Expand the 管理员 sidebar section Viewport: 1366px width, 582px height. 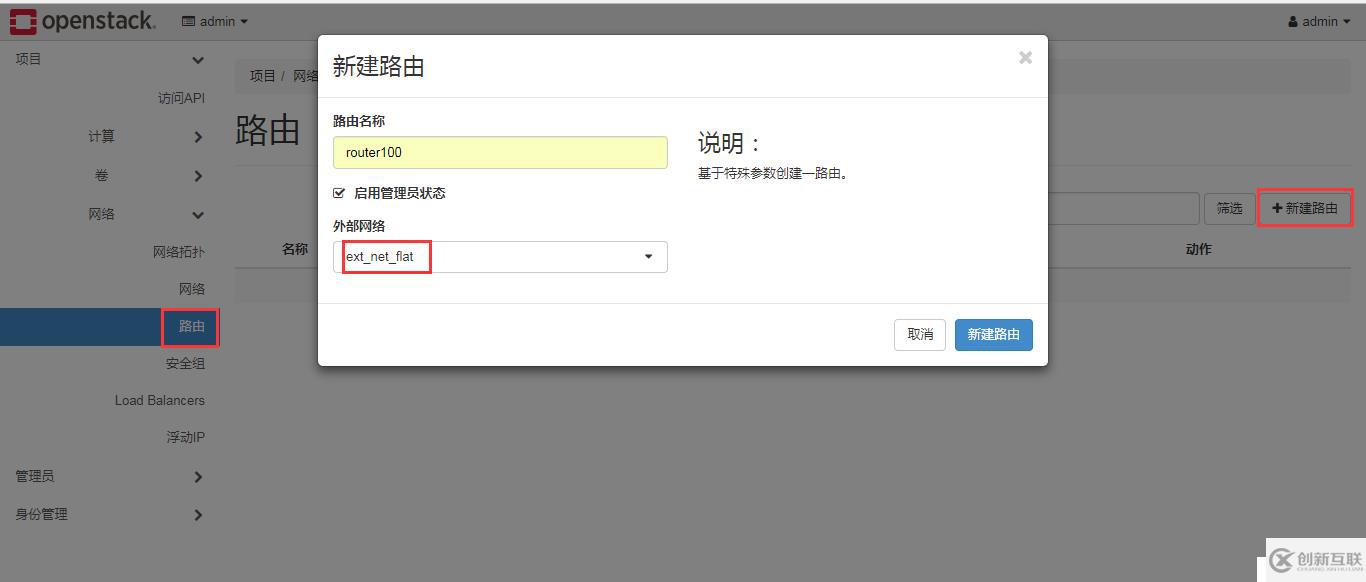click(x=108, y=476)
